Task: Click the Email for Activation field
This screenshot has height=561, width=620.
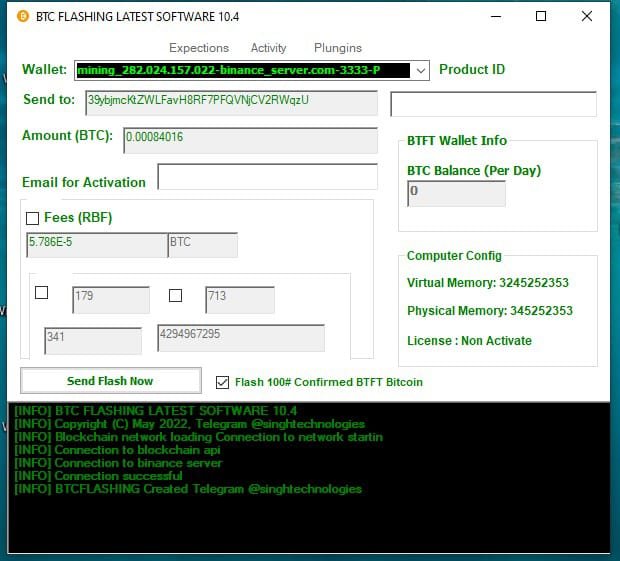Action: [268, 176]
